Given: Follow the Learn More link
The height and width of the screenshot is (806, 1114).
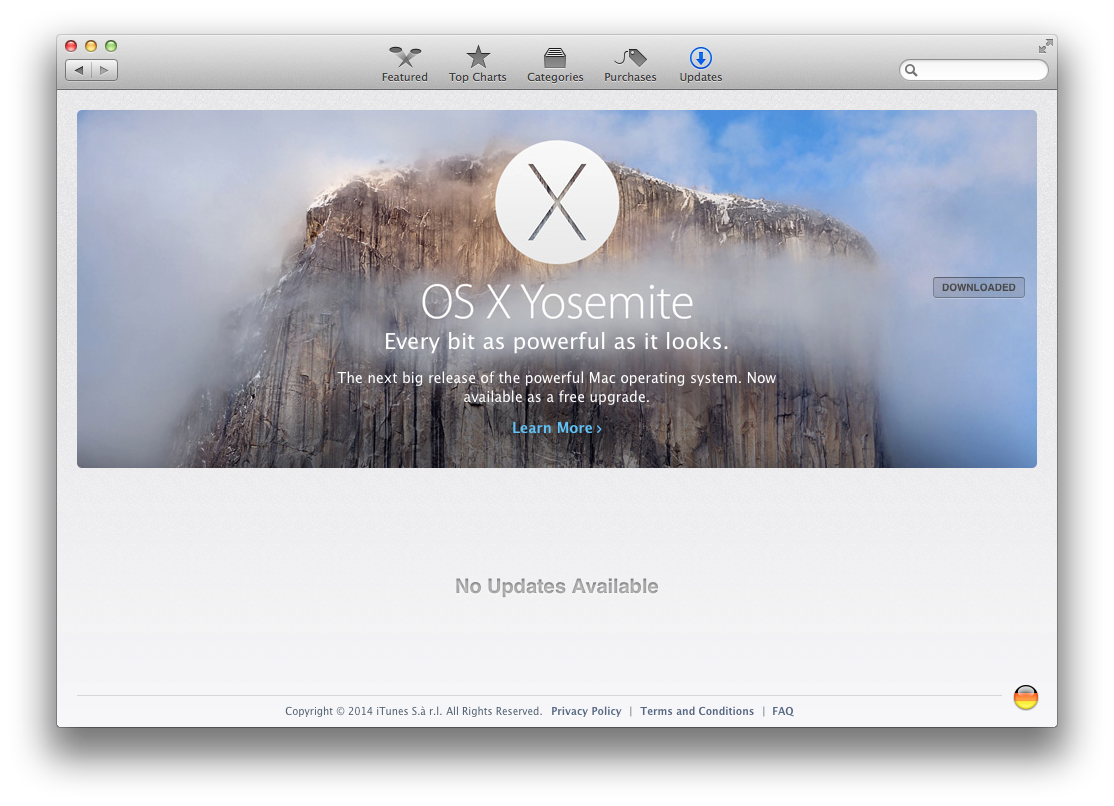Looking at the screenshot, I should click(557, 428).
